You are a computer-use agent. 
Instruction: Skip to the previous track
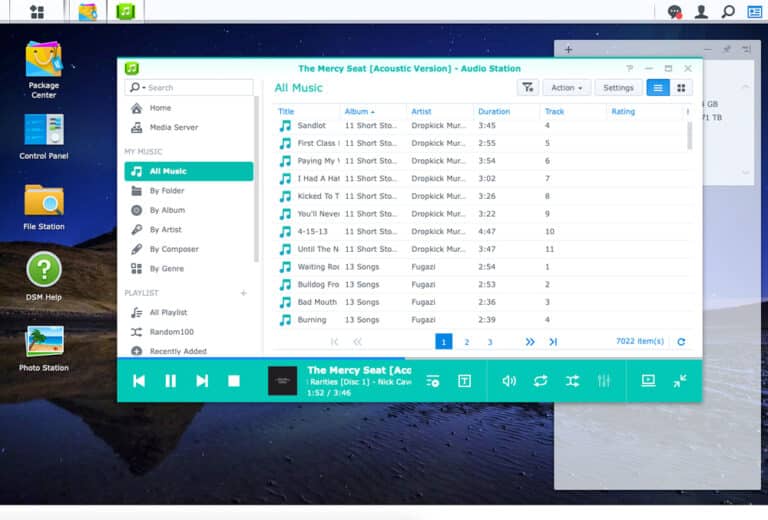[x=139, y=381]
